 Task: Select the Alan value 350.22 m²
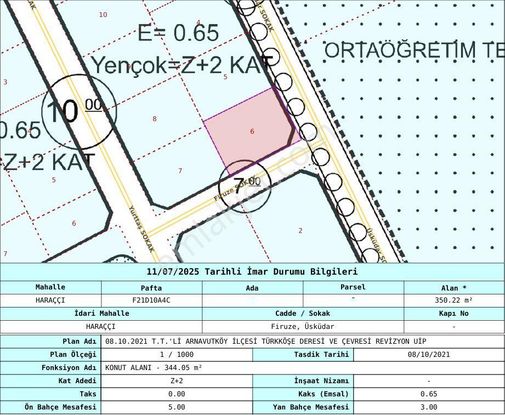[453, 300]
